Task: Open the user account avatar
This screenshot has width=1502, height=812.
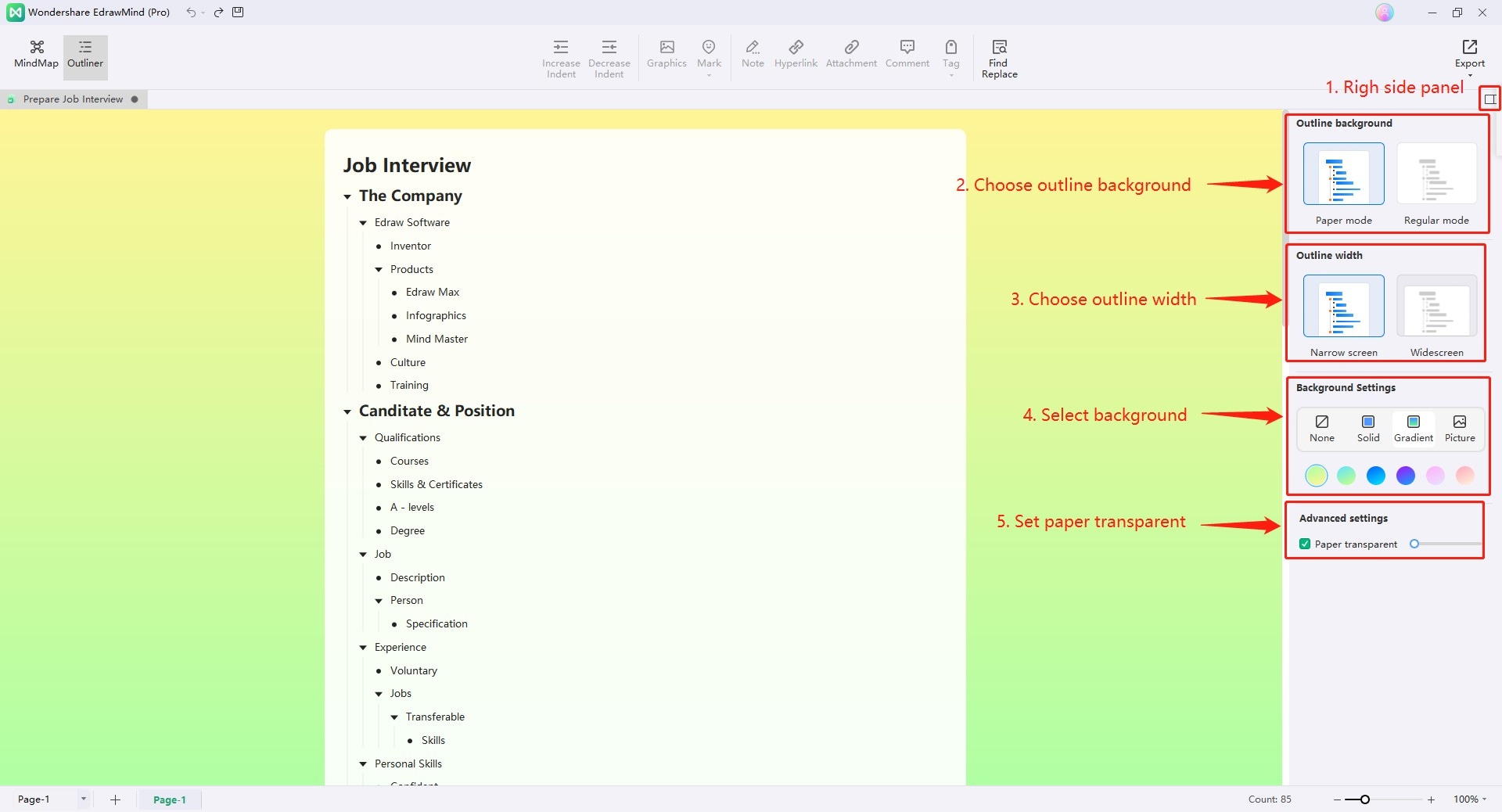Action: (1384, 13)
